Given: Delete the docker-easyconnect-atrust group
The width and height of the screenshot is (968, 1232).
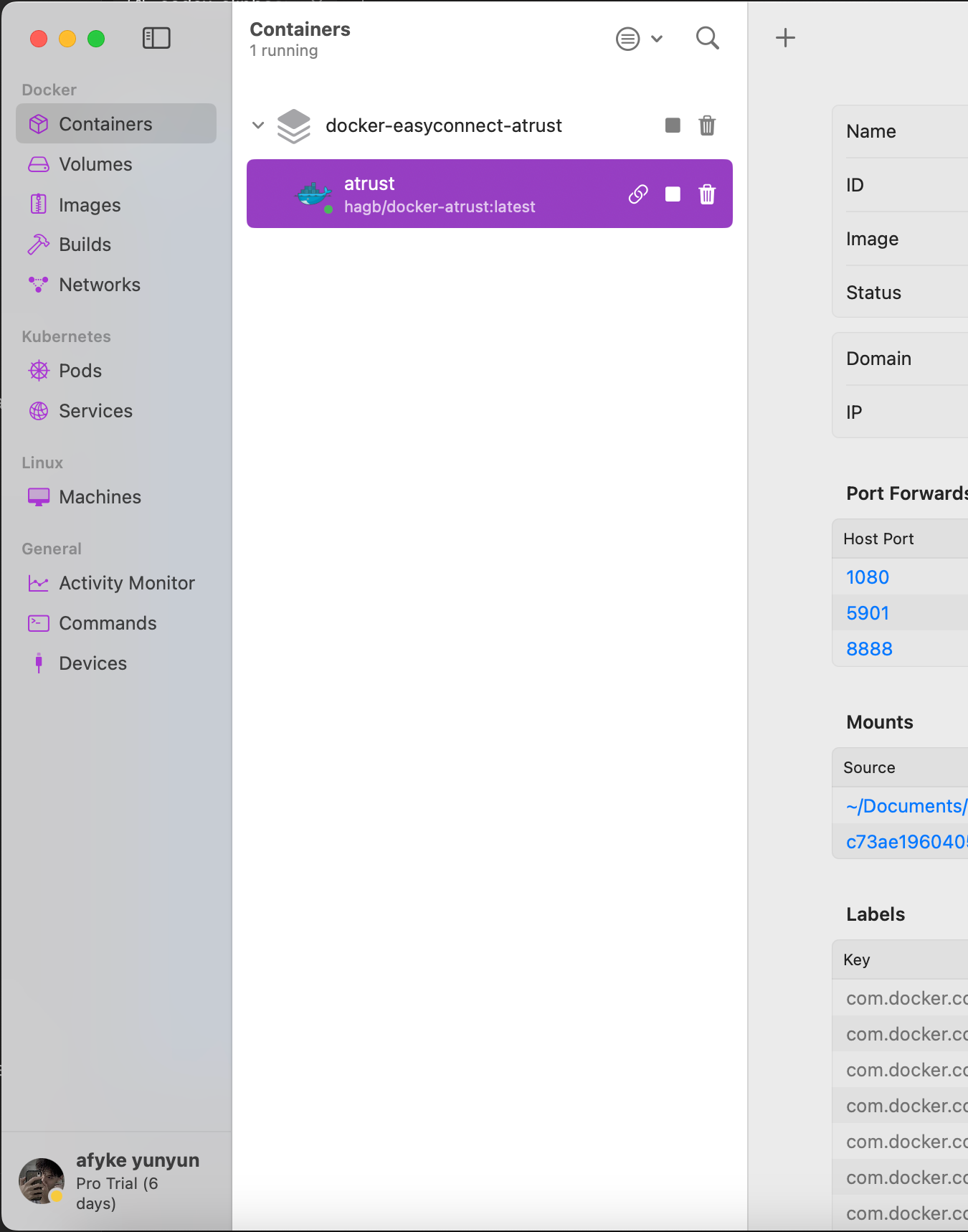Looking at the screenshot, I should (707, 125).
